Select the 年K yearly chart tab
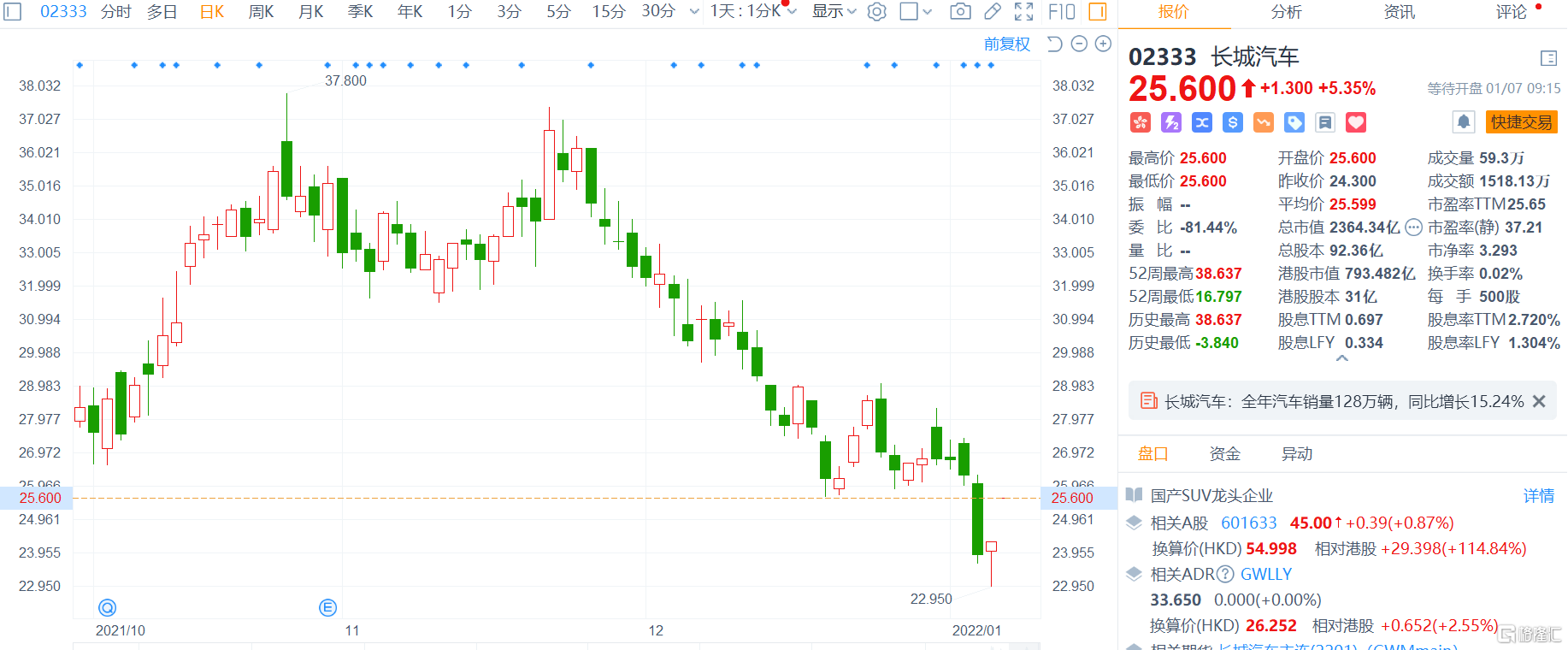Screen dimensions: 1568x650 [410, 11]
